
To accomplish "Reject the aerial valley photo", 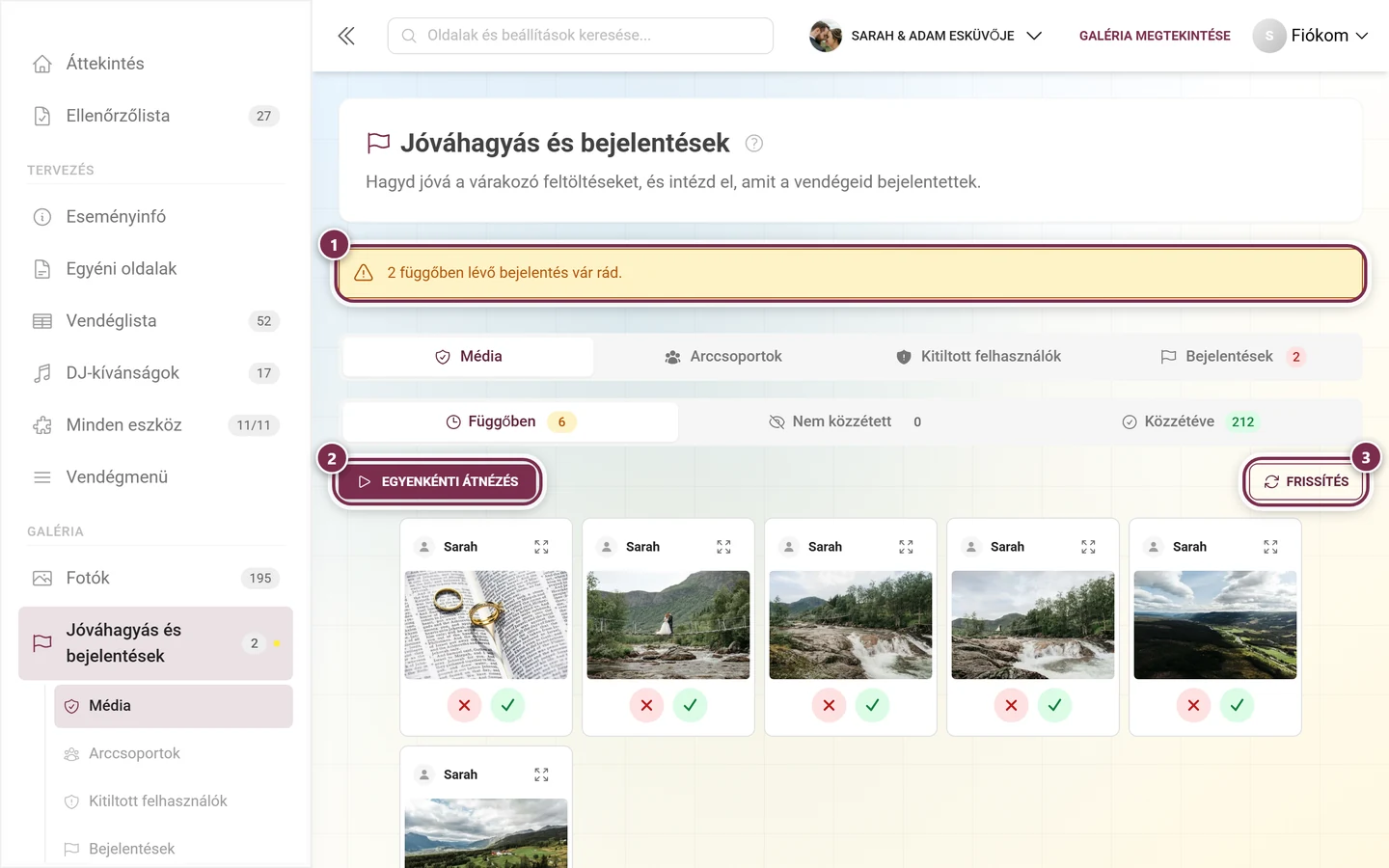I will coord(1193,705).
